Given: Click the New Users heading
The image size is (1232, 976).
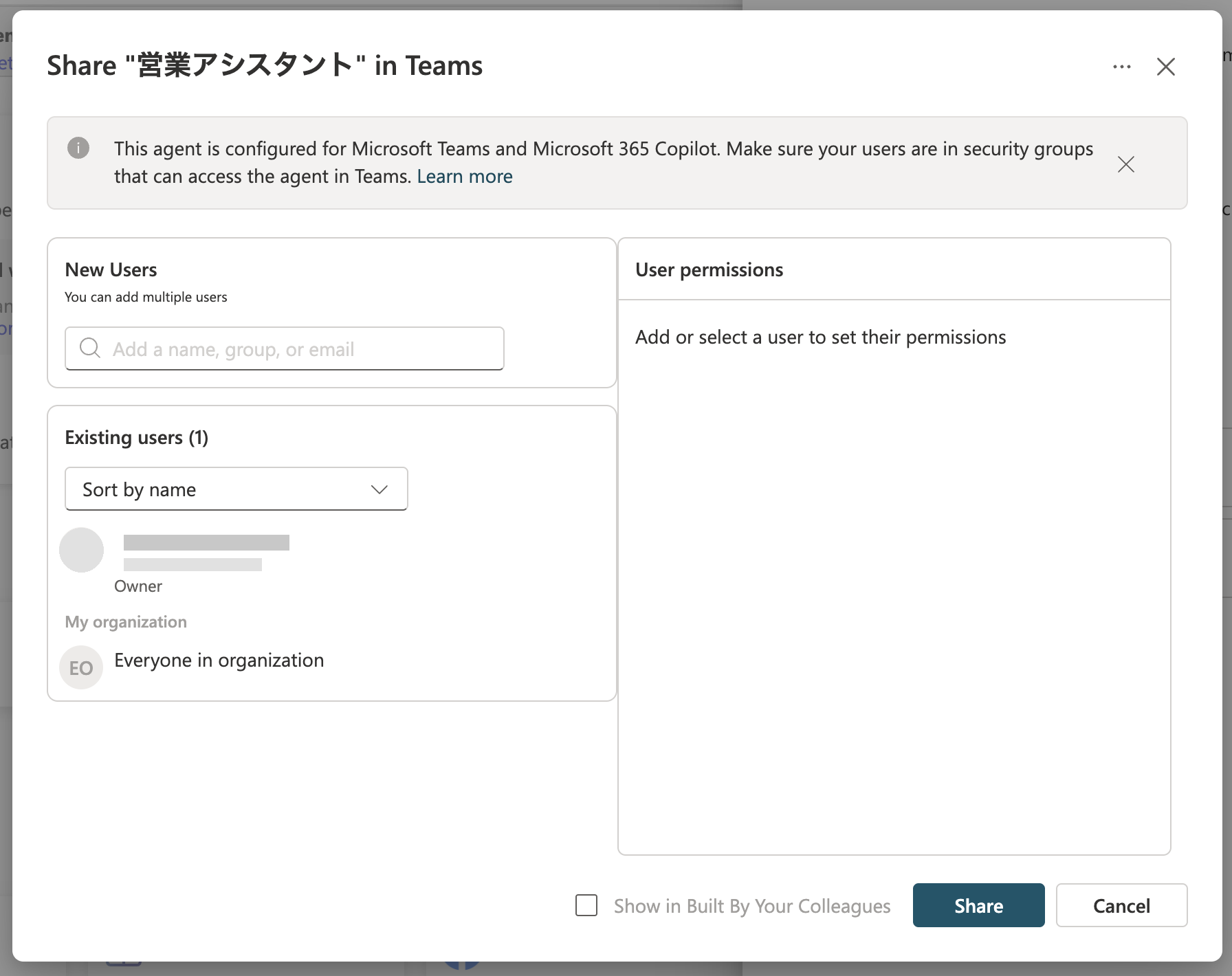Looking at the screenshot, I should 111,270.
